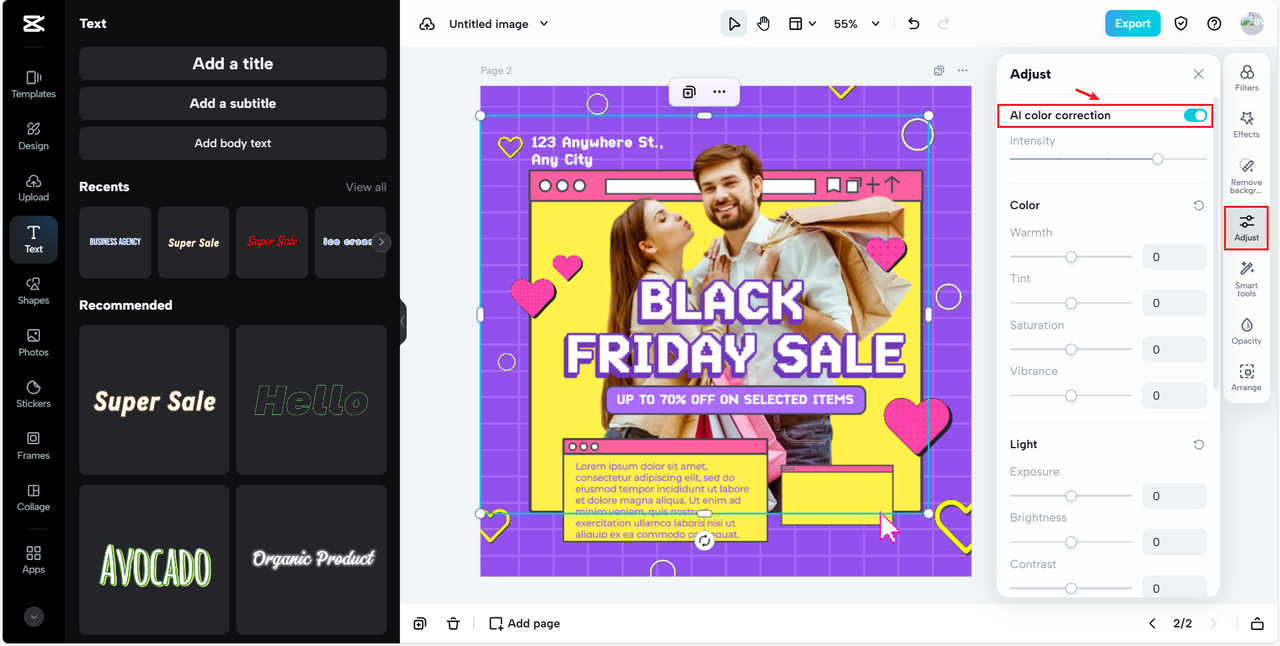Duplicate Page 2 using page header icon
The height and width of the screenshot is (646, 1280).
click(x=939, y=71)
